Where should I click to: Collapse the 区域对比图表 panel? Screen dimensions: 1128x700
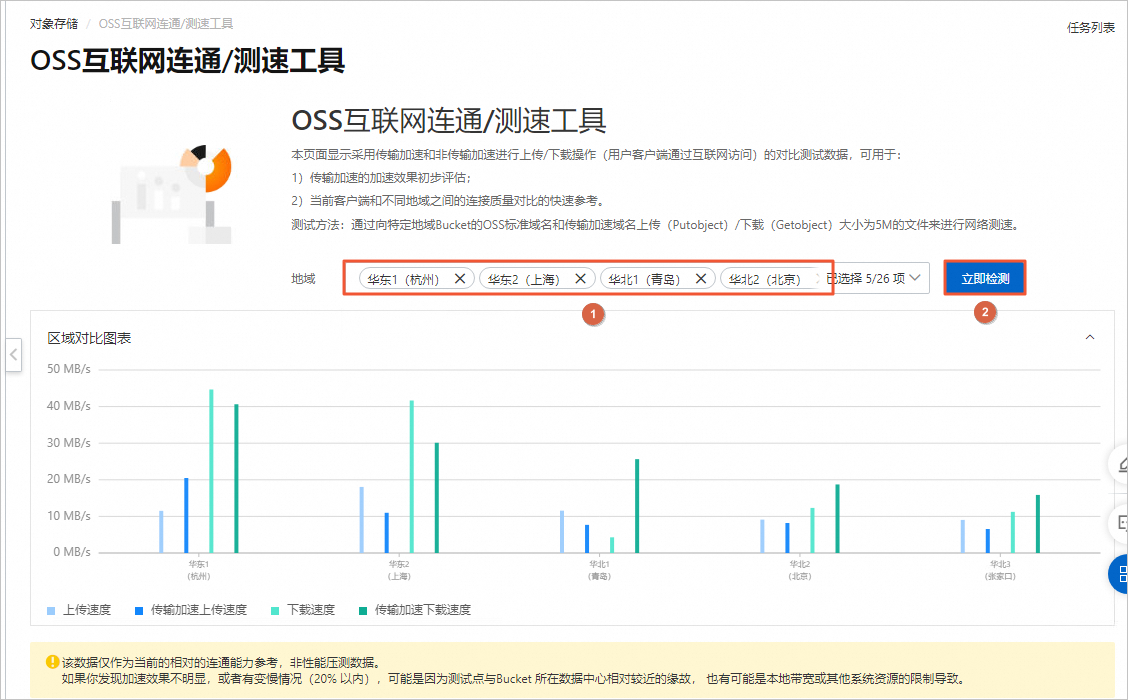(x=1090, y=337)
